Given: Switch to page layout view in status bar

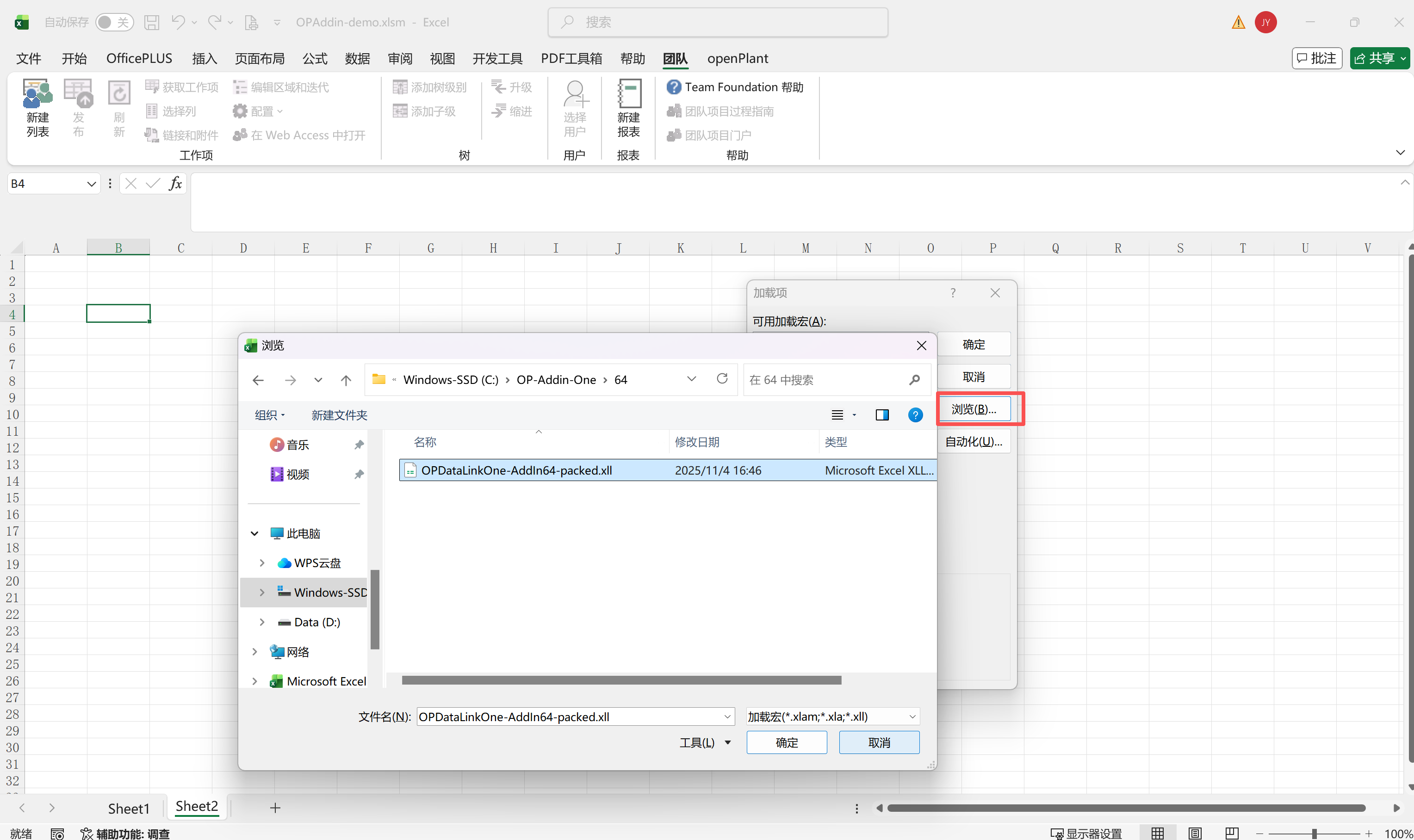Looking at the screenshot, I should (x=1195, y=833).
